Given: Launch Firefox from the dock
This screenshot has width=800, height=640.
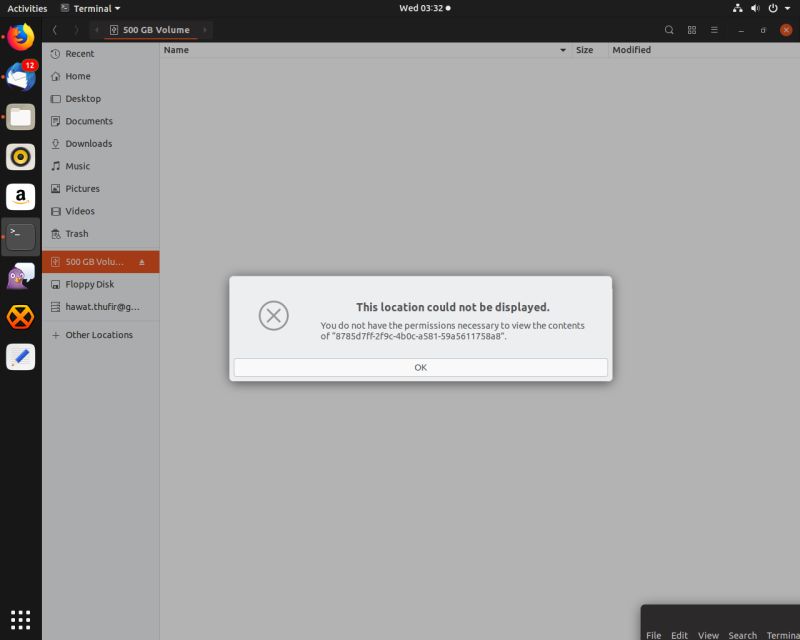Looking at the screenshot, I should click(x=20, y=37).
